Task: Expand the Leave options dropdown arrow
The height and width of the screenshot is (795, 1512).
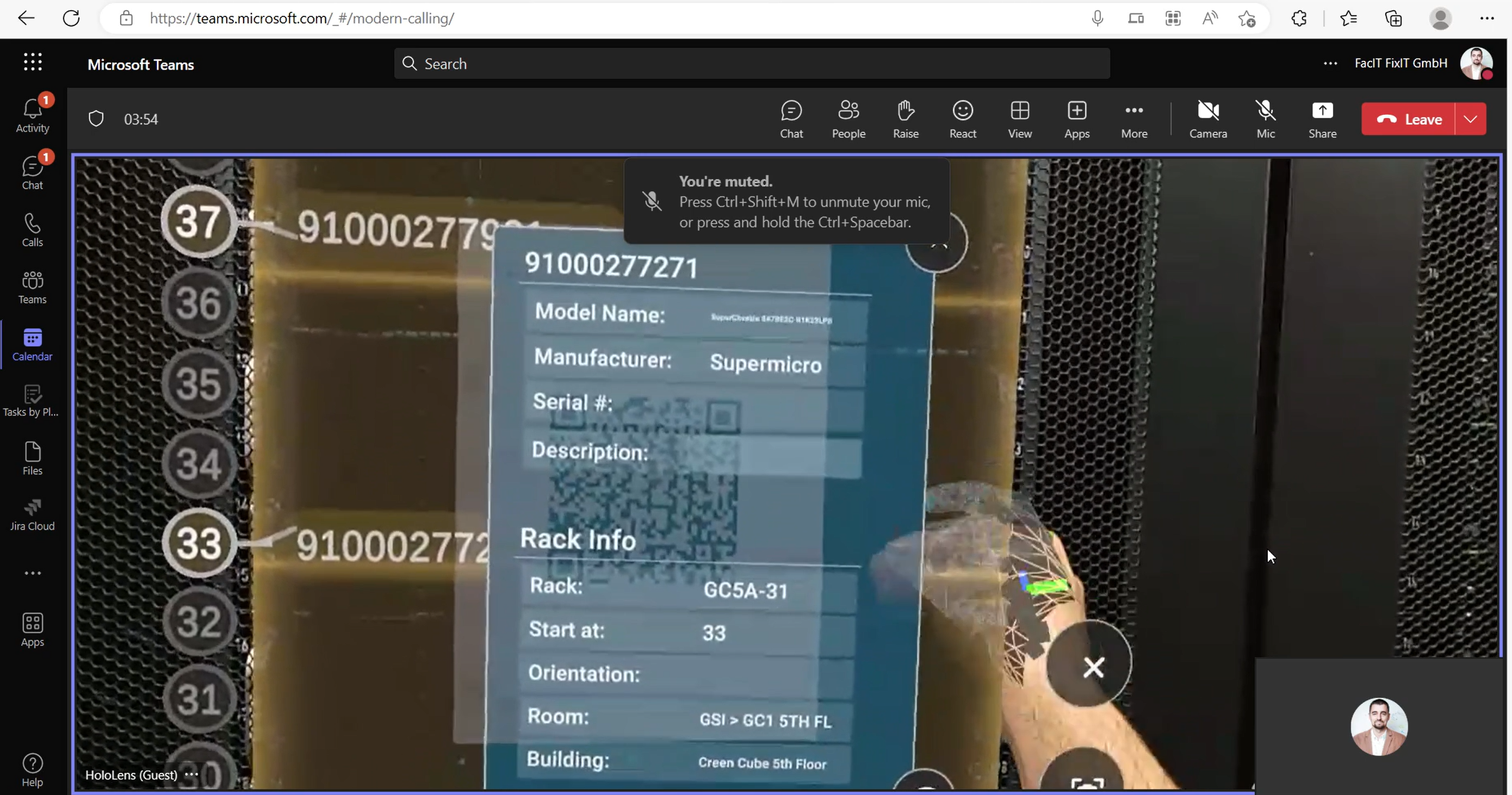Action: pyautogui.click(x=1470, y=119)
